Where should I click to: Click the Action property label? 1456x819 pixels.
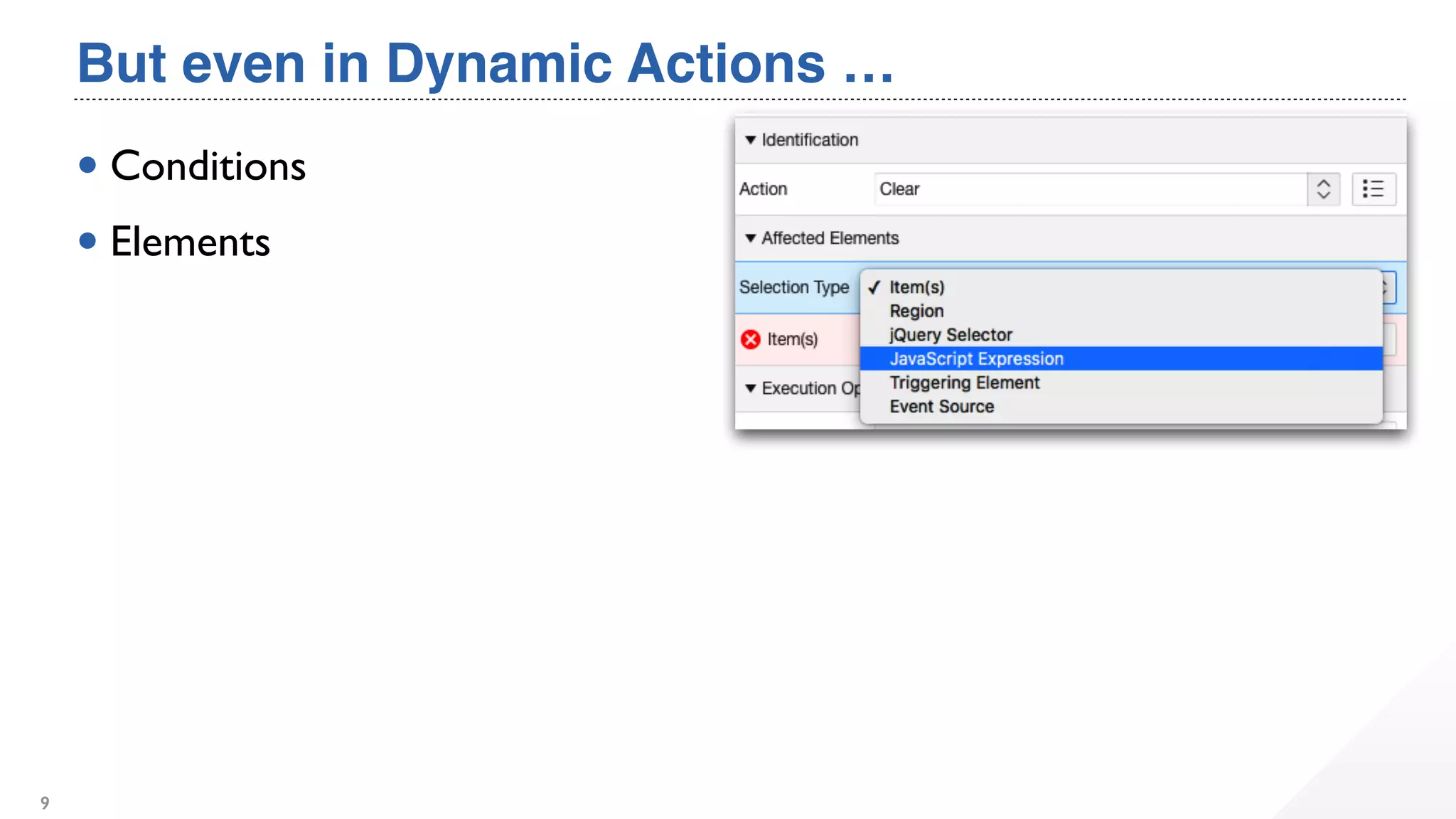pyautogui.click(x=764, y=189)
